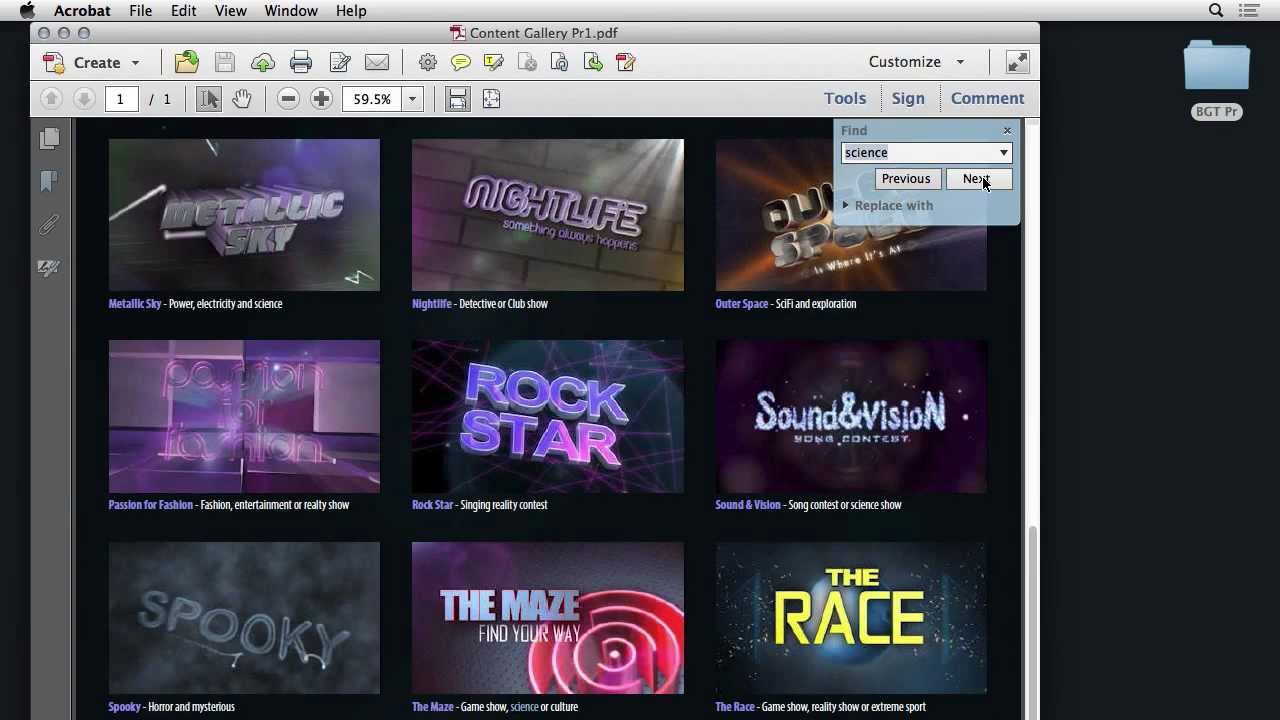The width and height of the screenshot is (1280, 720).
Task: Click the page with paperclip toolbar icon
Action: [x=560, y=62]
